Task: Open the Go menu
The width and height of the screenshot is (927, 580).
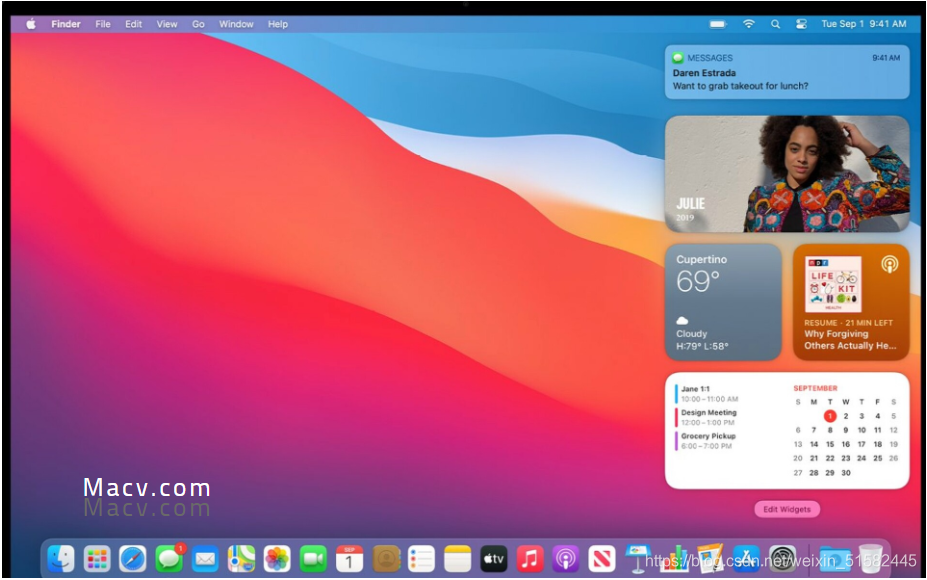Action: [198, 24]
